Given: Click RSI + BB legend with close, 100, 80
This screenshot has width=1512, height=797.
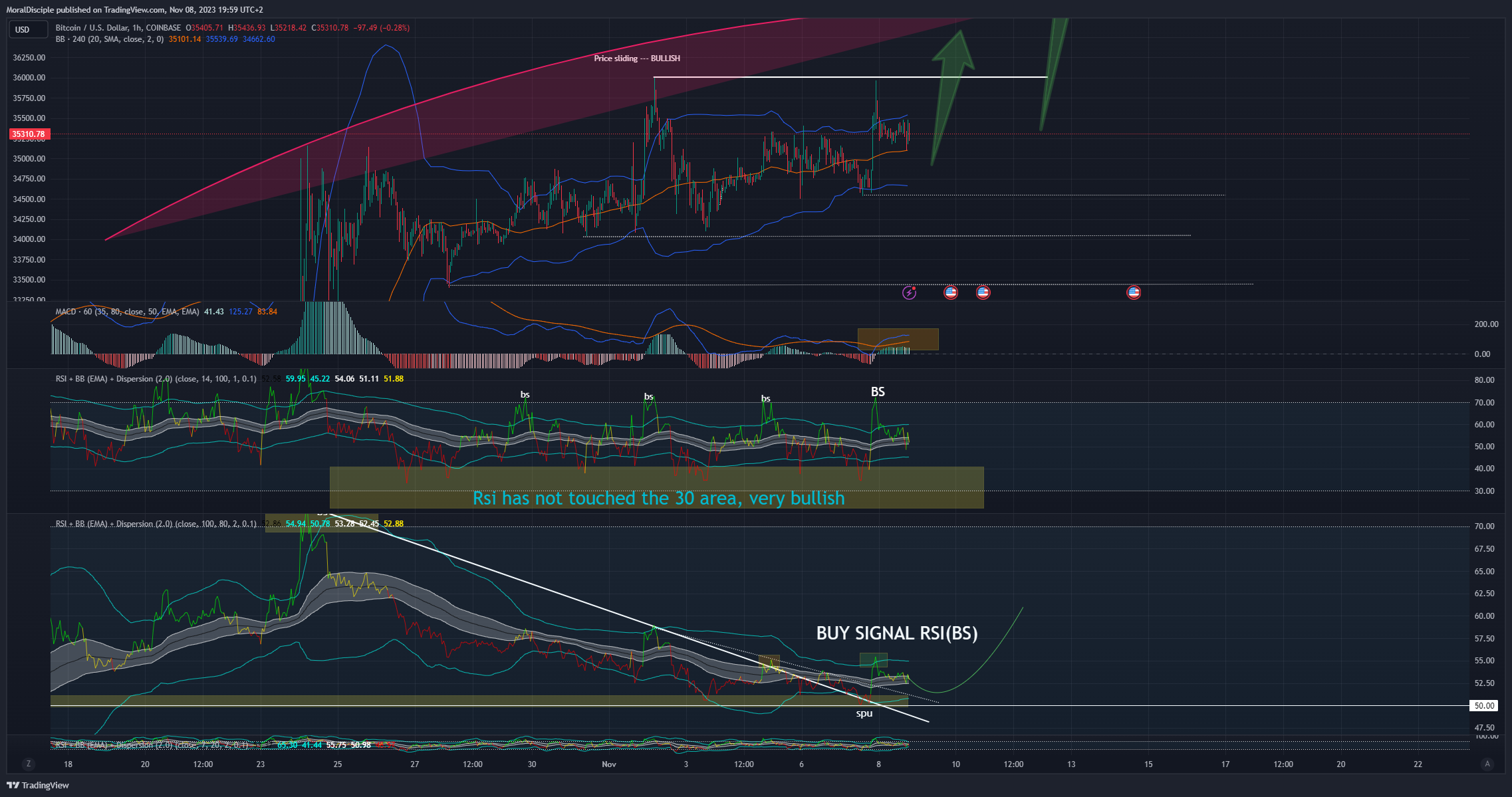Looking at the screenshot, I should 156,524.
